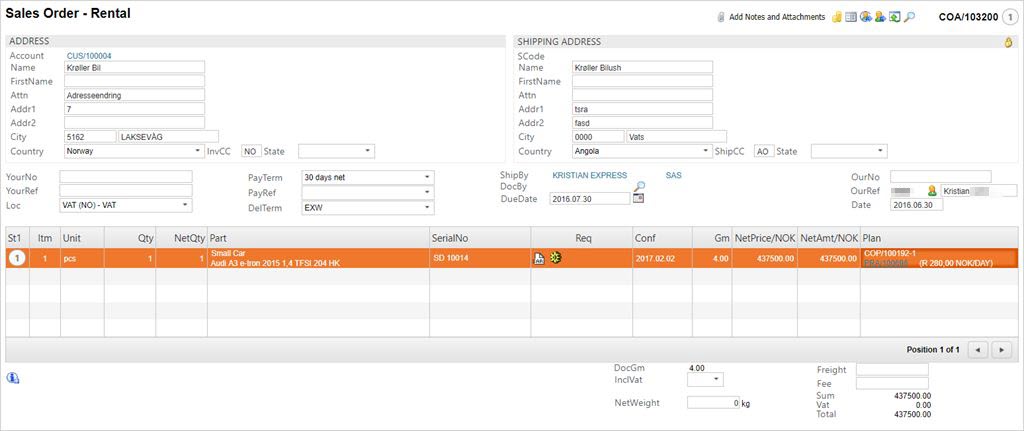Click the yellow thumbs-up icon in toolbar

837,17
